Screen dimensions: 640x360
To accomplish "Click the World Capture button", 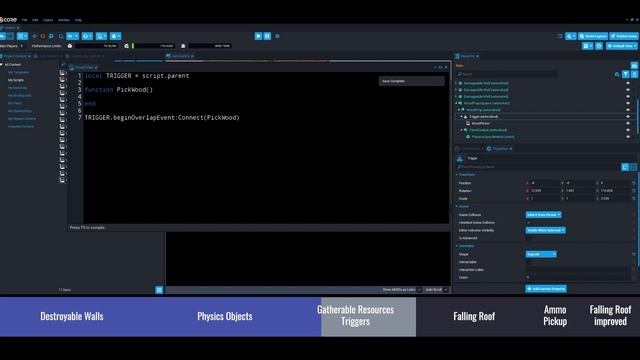I will point(593,36).
